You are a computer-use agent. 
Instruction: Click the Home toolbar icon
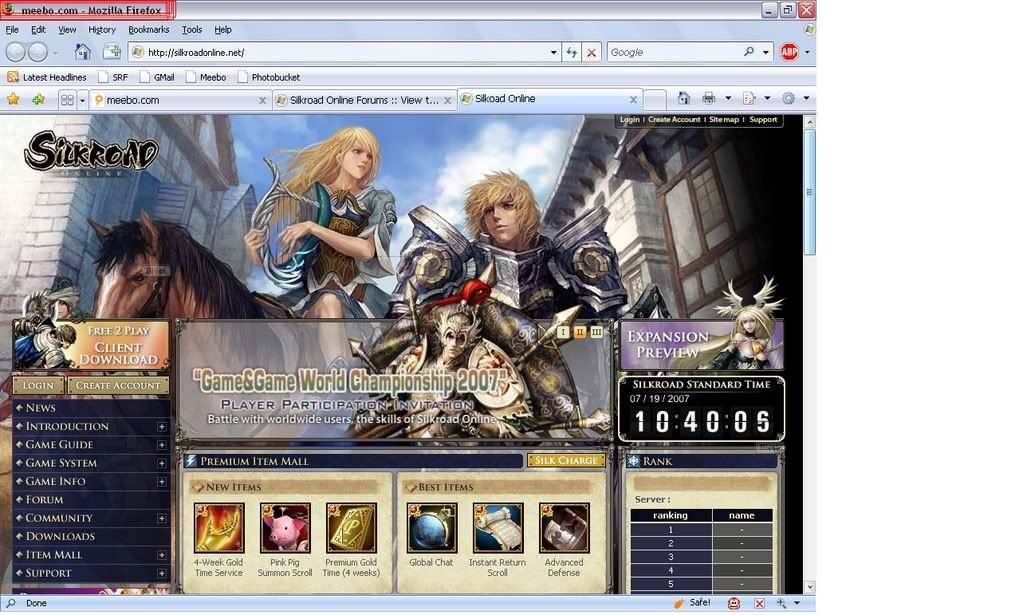[x=83, y=52]
